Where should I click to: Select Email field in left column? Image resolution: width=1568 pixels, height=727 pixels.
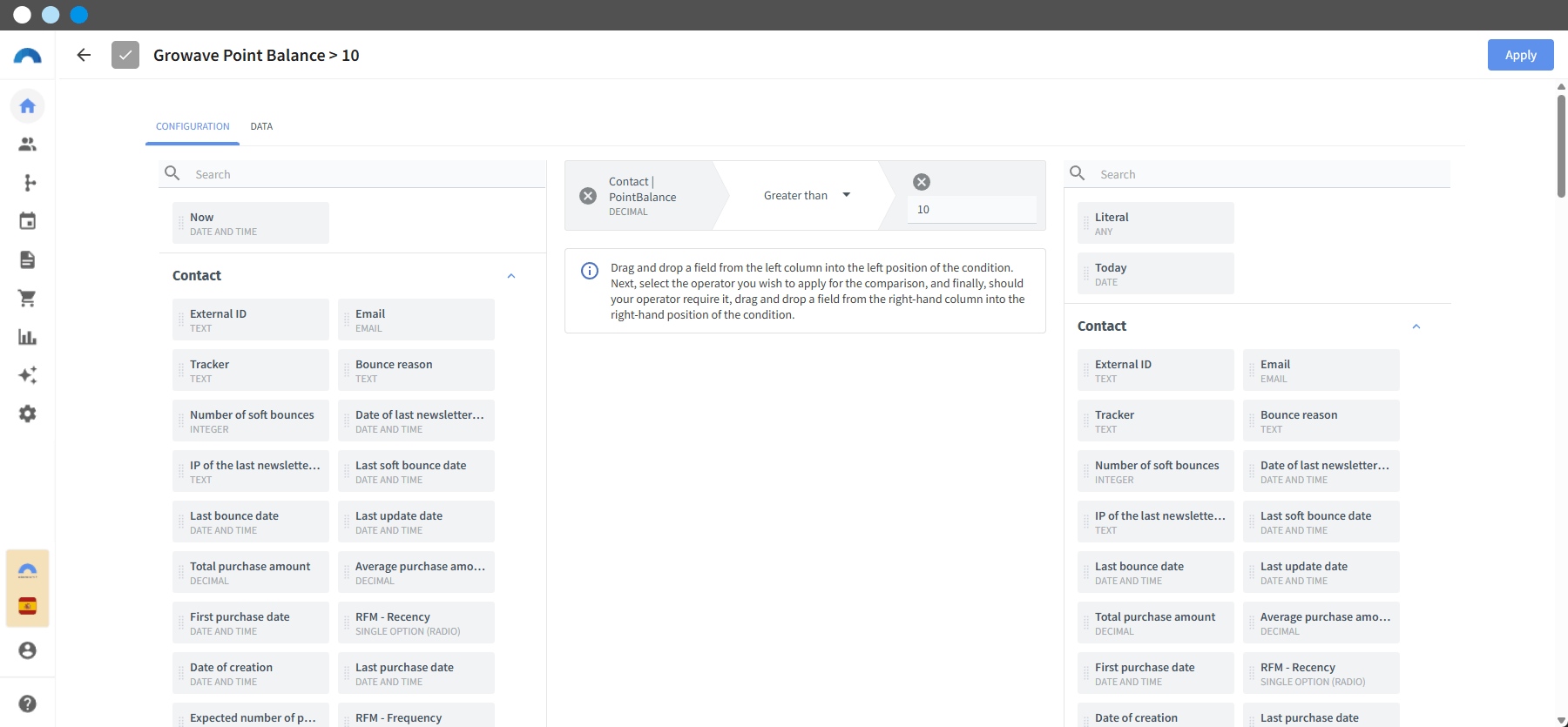(416, 320)
